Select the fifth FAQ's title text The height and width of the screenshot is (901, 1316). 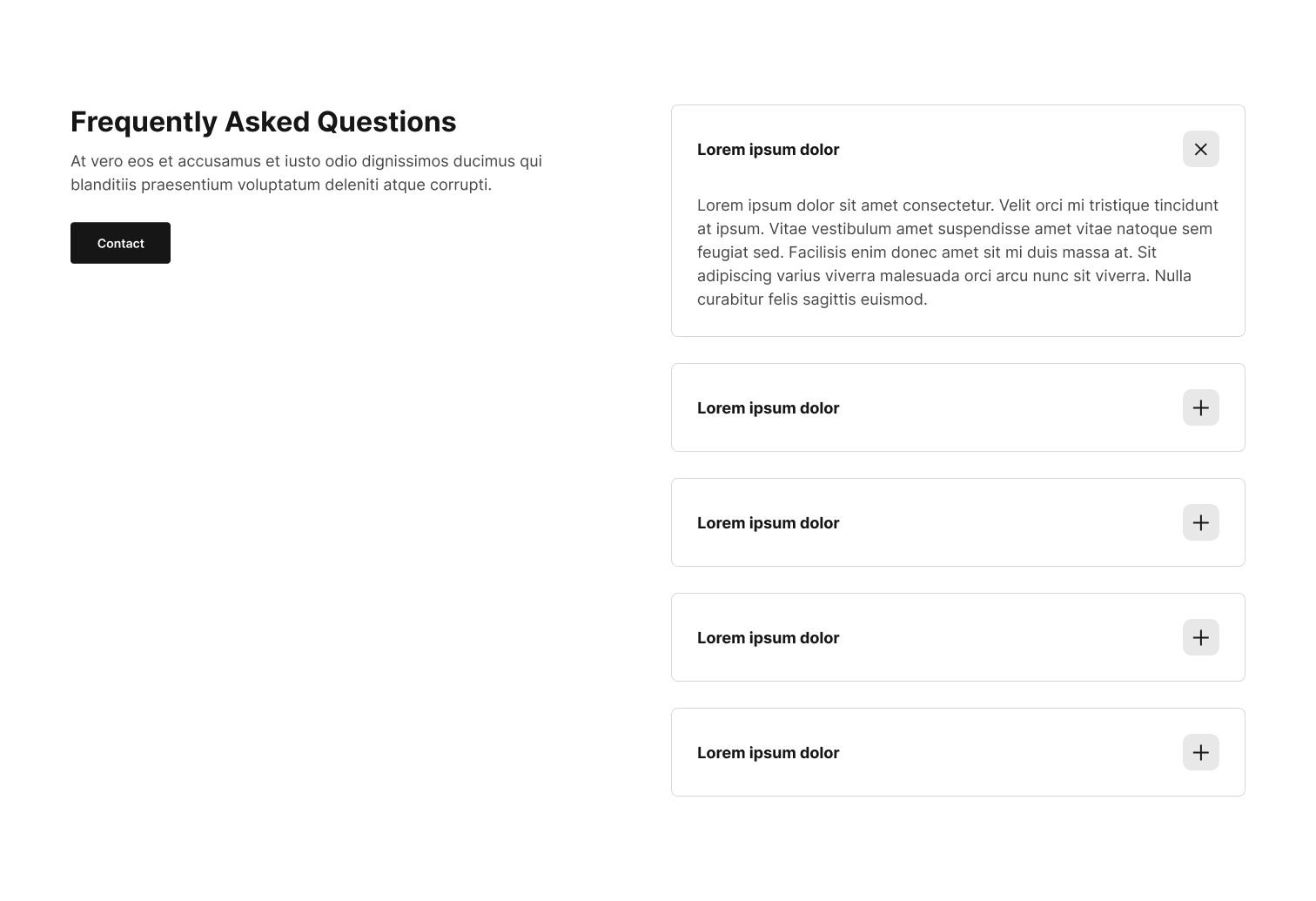[x=768, y=753]
